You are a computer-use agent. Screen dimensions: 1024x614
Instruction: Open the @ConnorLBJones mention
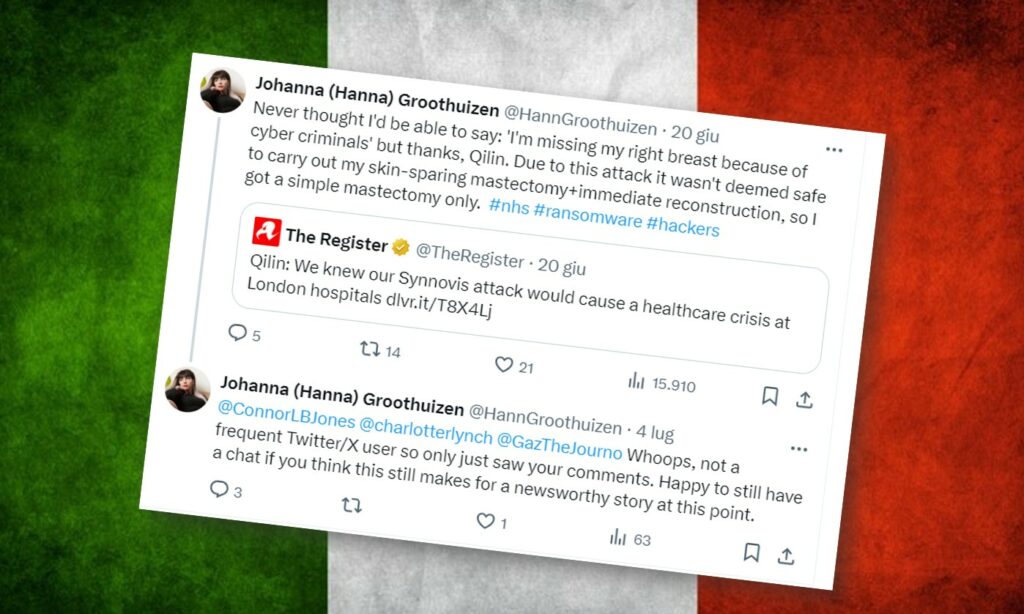(x=286, y=413)
